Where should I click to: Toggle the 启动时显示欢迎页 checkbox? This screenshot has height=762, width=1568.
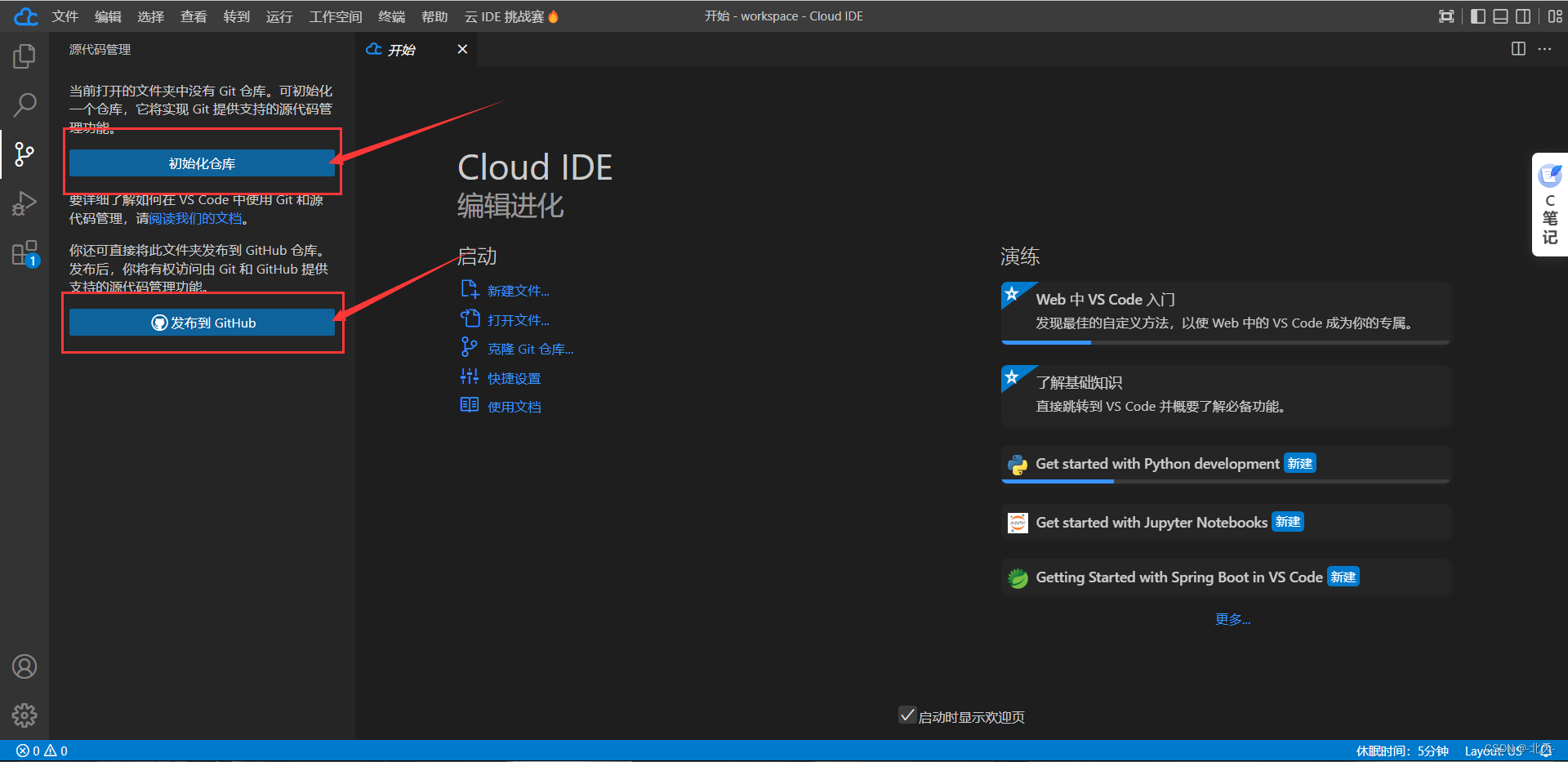coord(907,715)
